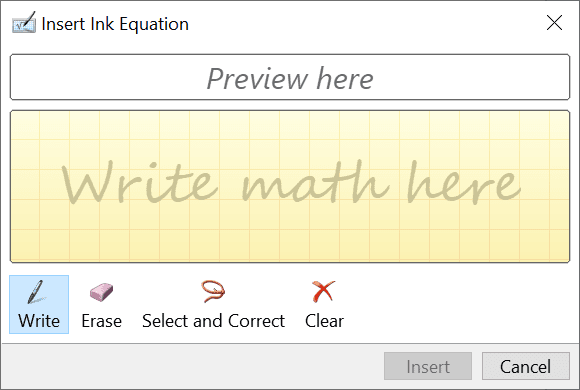Viewport: 580px width, 390px height.
Task: Click the 'Clear' text label
Action: pos(324,321)
